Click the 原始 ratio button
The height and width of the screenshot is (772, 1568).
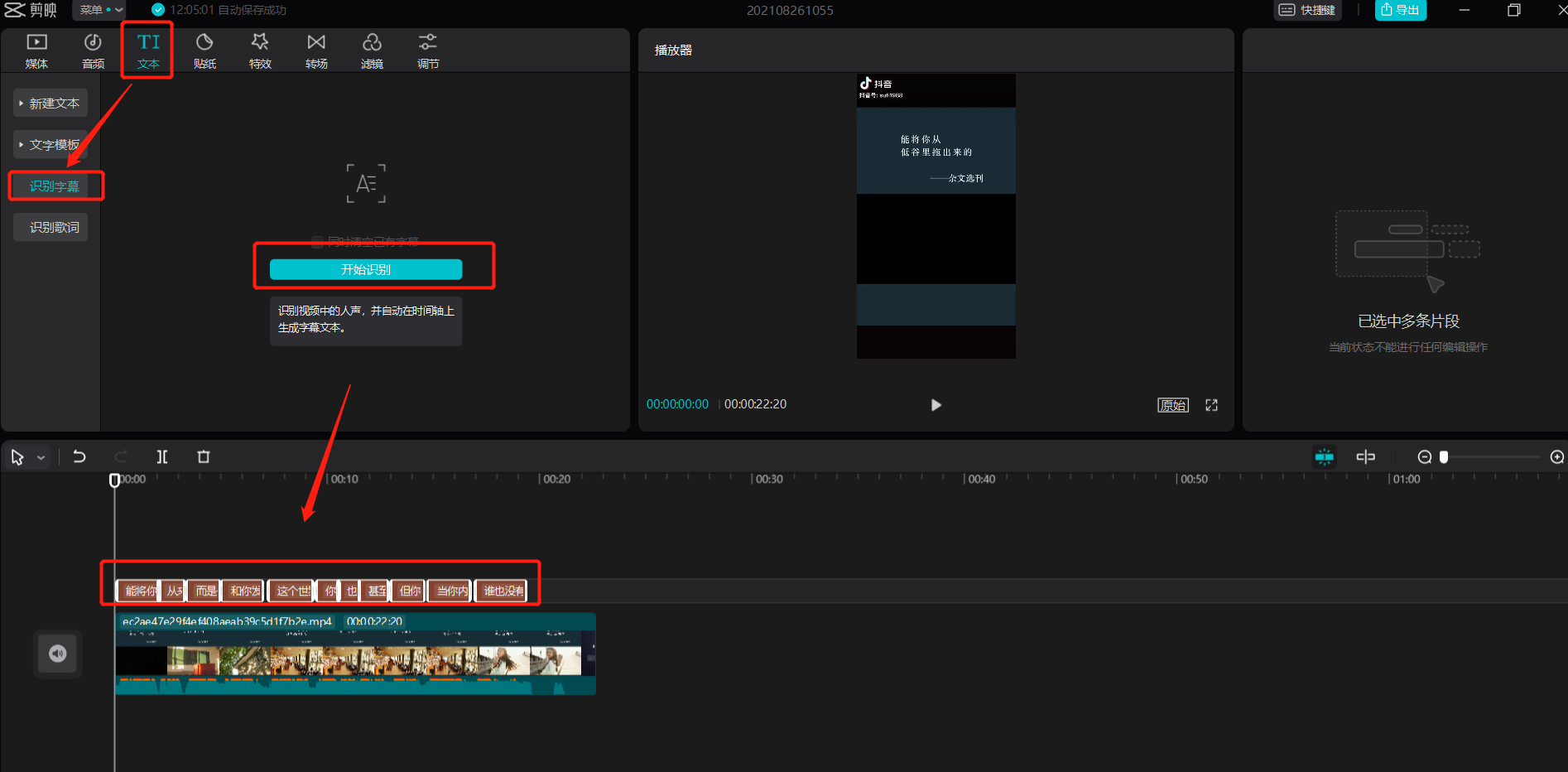(x=1172, y=405)
